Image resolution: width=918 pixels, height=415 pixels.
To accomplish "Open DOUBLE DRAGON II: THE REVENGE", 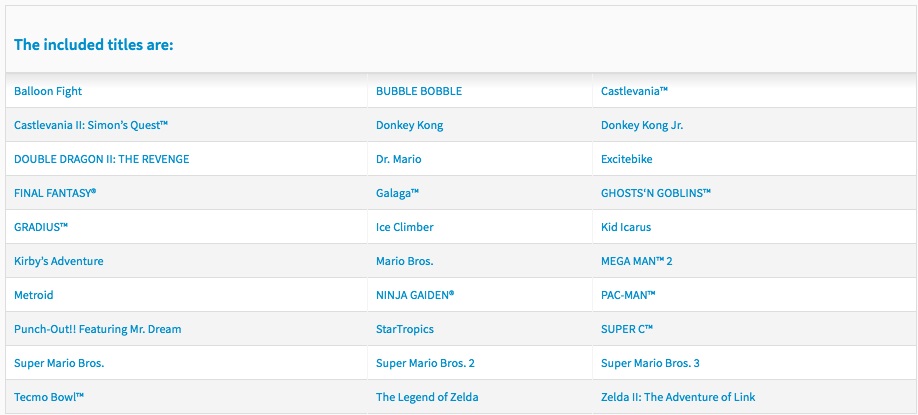I will click(101, 159).
